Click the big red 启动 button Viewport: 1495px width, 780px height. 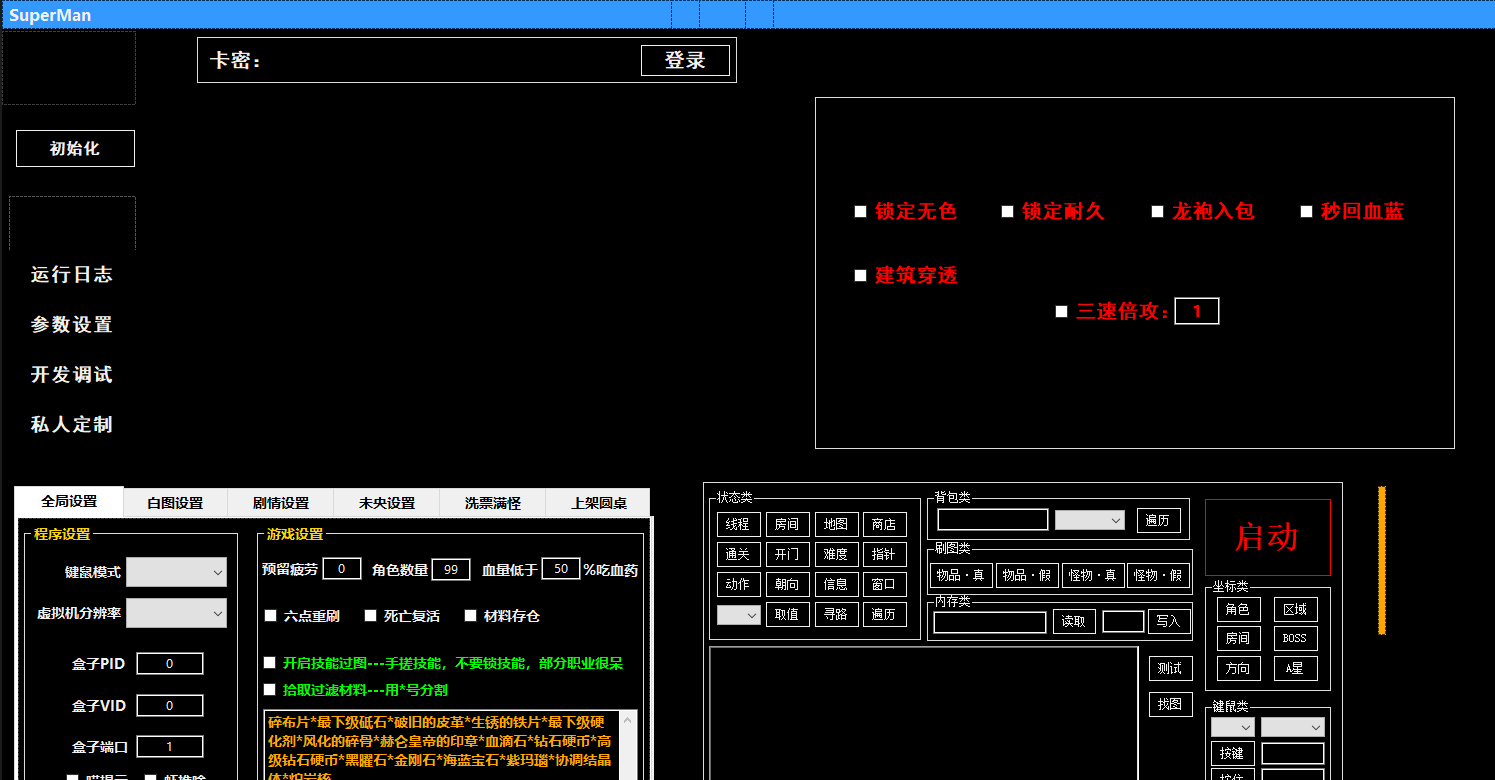tap(1267, 537)
